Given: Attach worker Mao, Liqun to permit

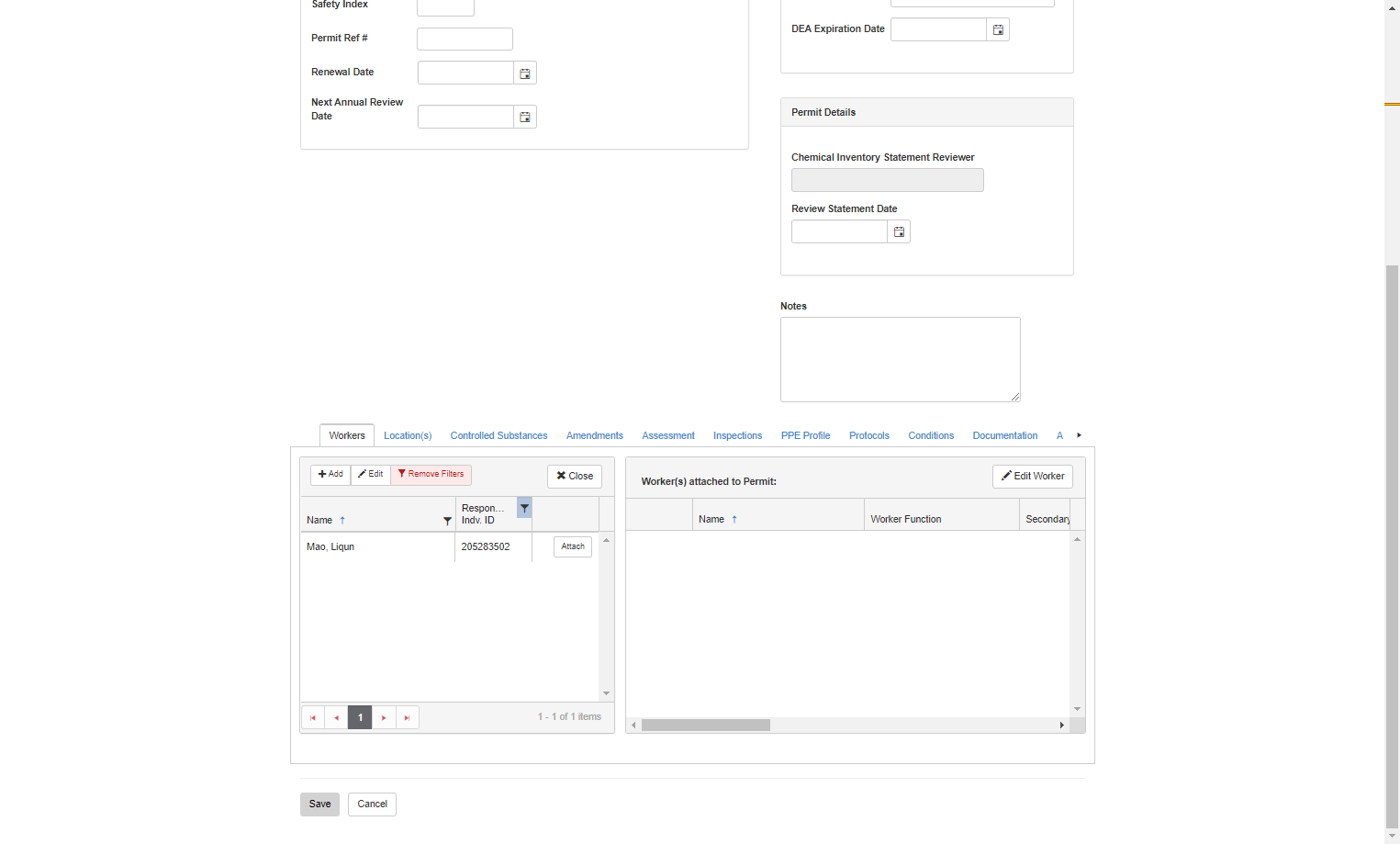Looking at the screenshot, I should pyautogui.click(x=573, y=546).
